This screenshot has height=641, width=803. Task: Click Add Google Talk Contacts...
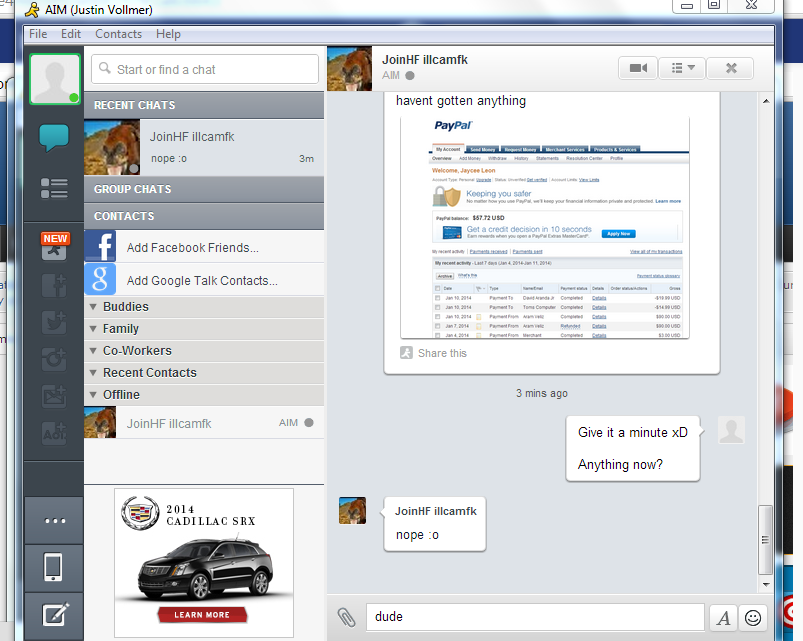[204, 280]
